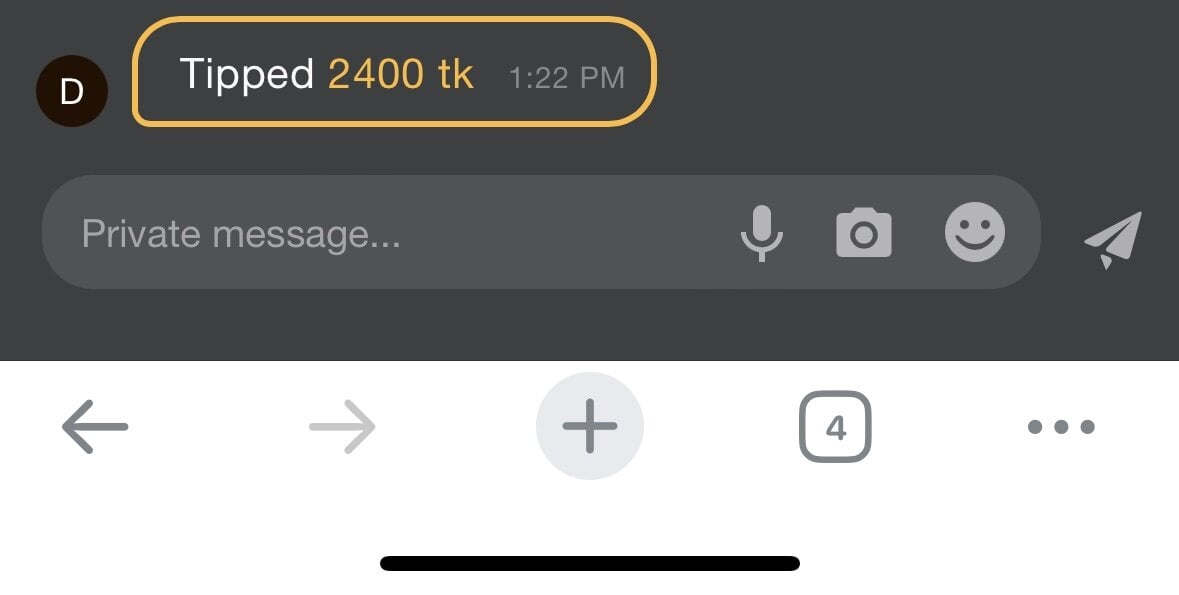This screenshot has width=1179, height=595.
Task: Open the three-dot browser menu
Action: pyautogui.click(x=1061, y=427)
